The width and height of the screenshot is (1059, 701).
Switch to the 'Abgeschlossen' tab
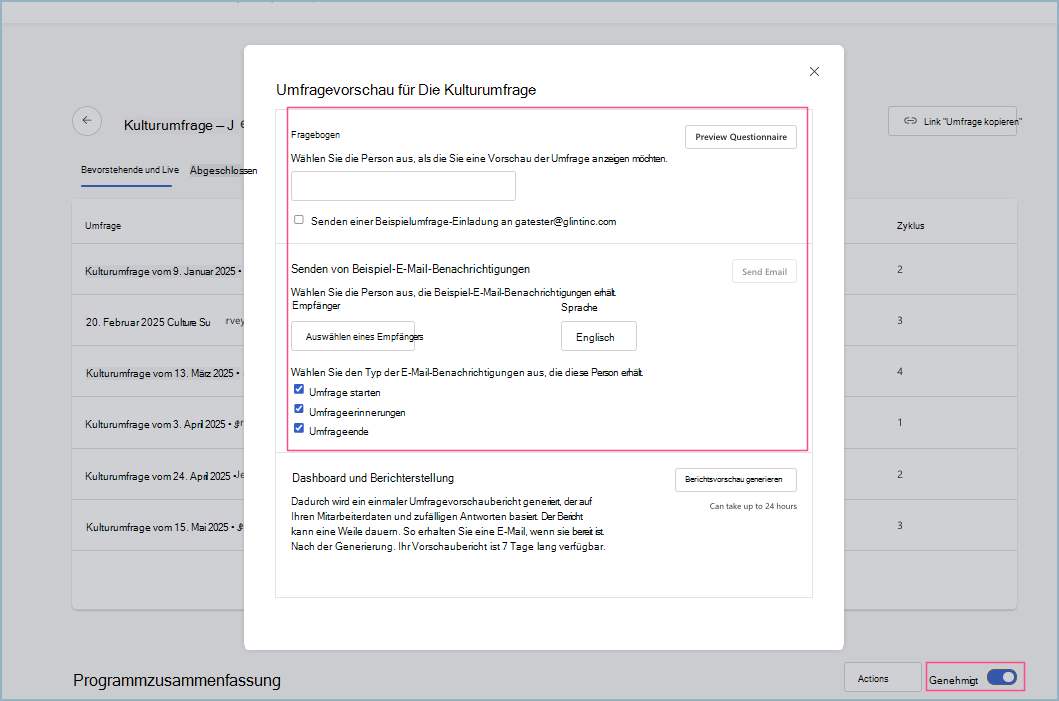click(222, 169)
